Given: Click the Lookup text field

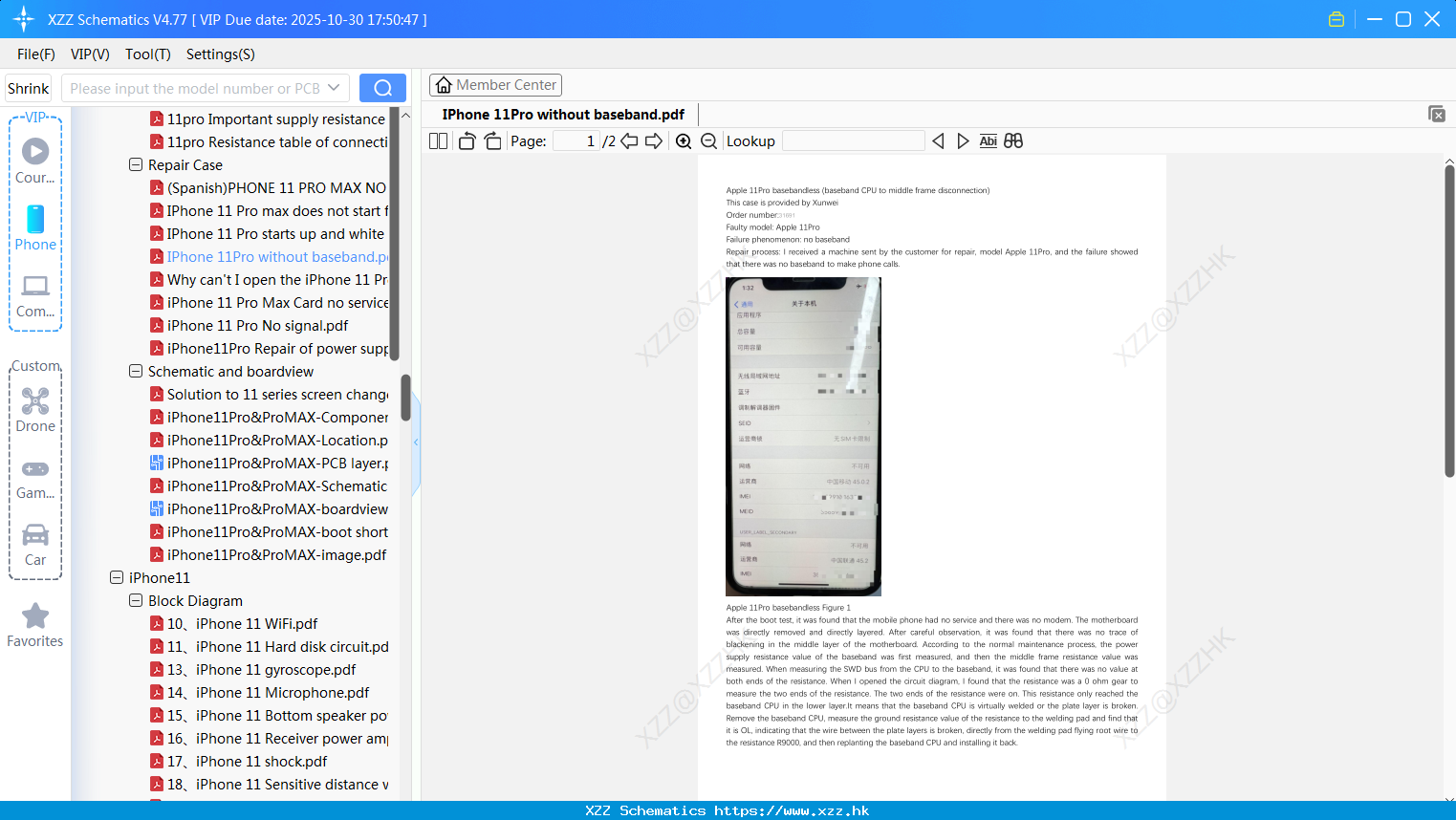Looking at the screenshot, I should point(854,141).
